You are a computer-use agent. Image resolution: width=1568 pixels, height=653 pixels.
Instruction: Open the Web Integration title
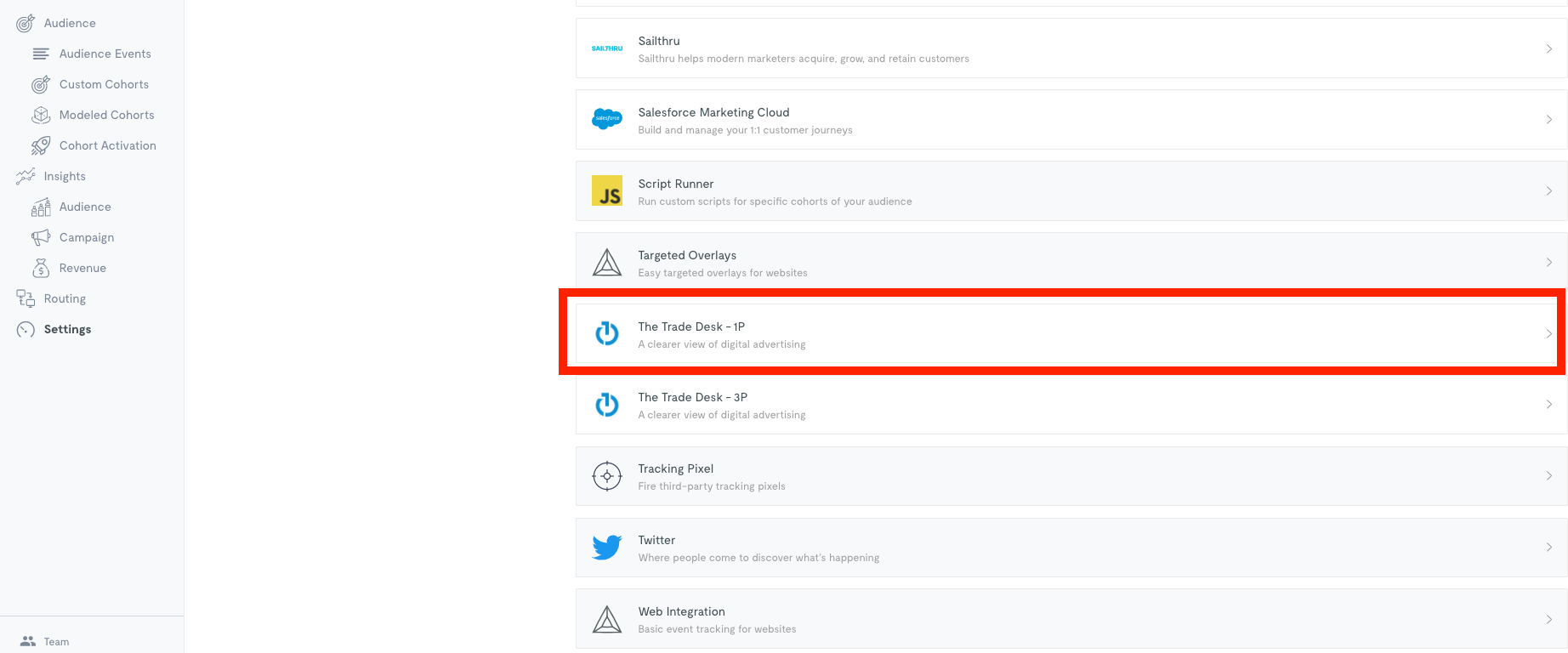point(682,611)
